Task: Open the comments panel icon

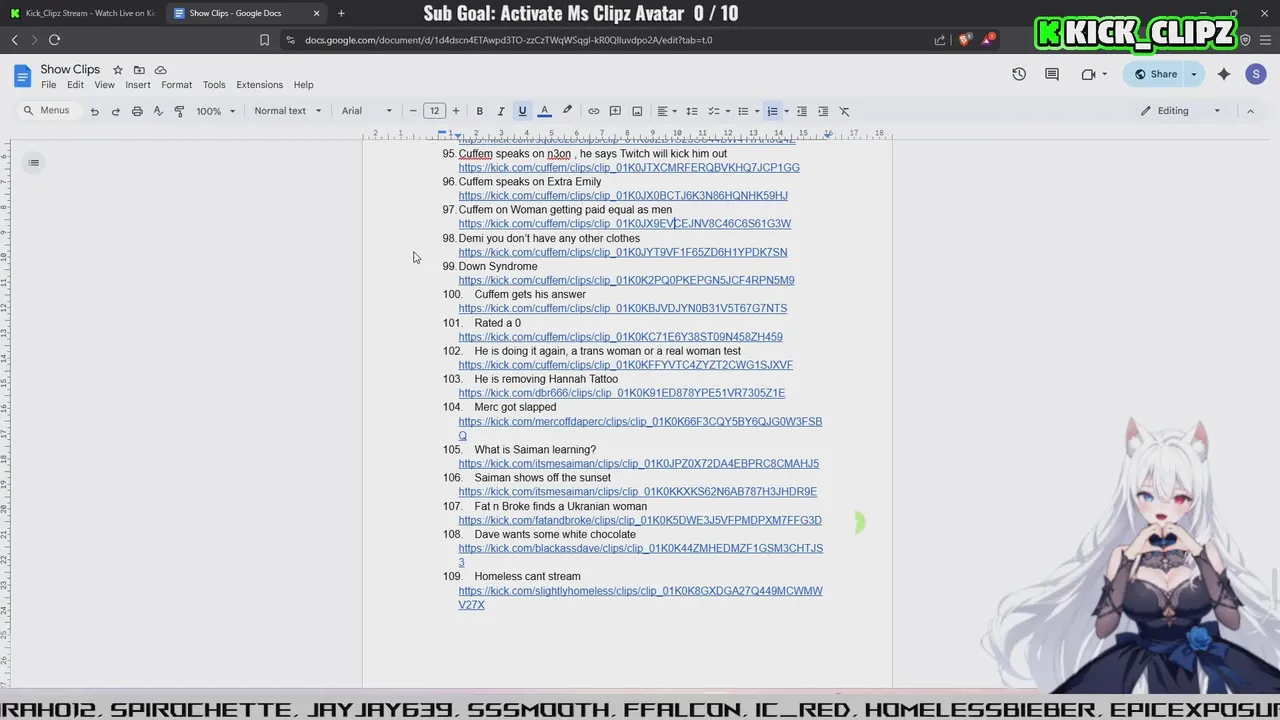Action: point(1052,74)
